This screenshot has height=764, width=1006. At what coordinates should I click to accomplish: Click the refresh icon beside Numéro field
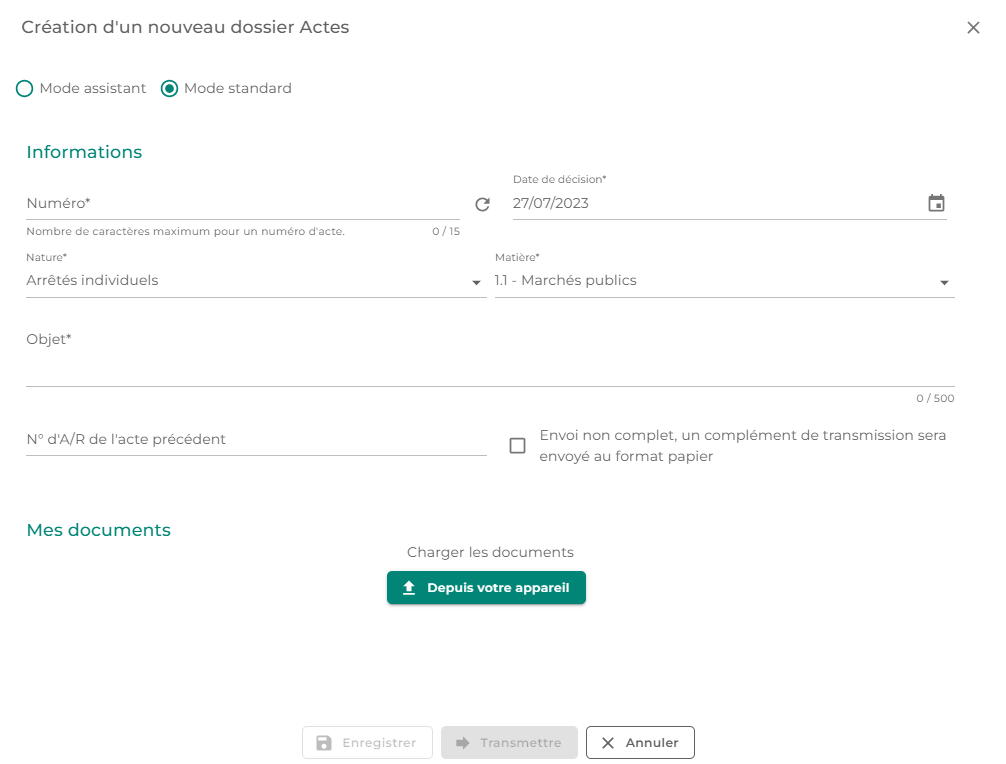pyautogui.click(x=482, y=204)
